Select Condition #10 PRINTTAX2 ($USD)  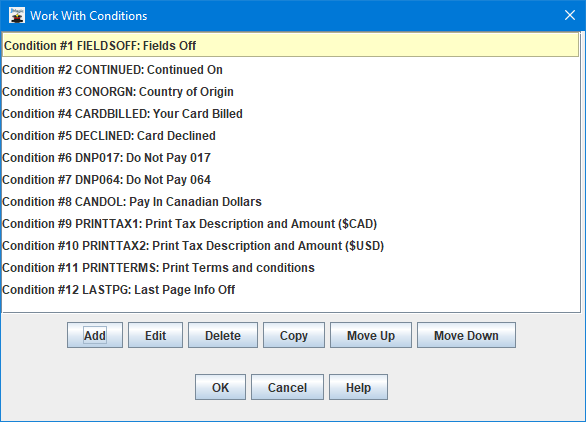point(290,246)
